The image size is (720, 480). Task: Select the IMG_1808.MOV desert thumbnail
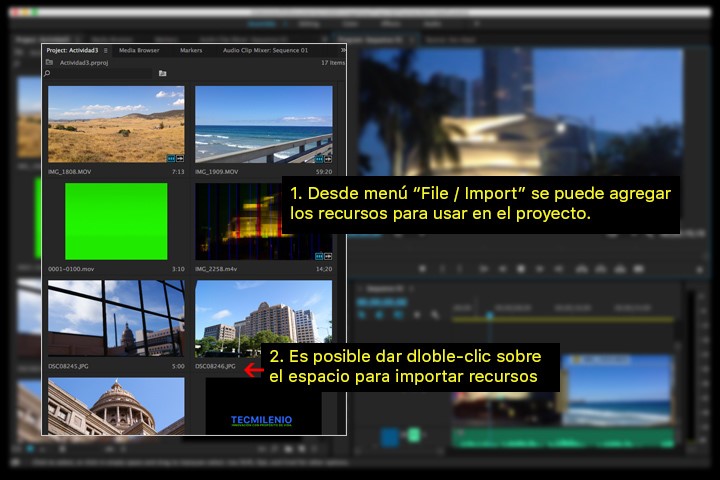[x=116, y=124]
